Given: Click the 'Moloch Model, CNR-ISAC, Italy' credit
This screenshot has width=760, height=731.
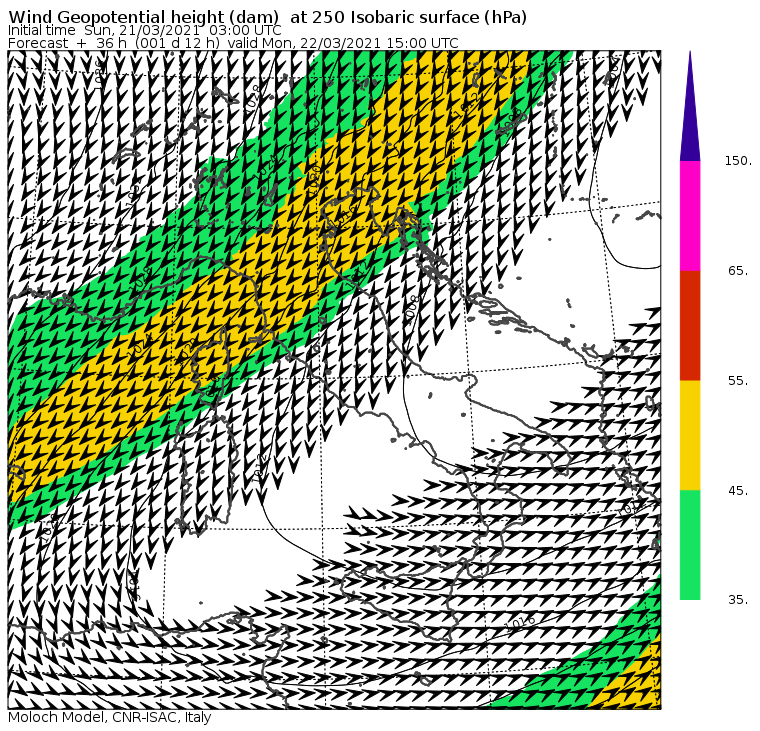Looking at the screenshot, I should click(x=110, y=717).
